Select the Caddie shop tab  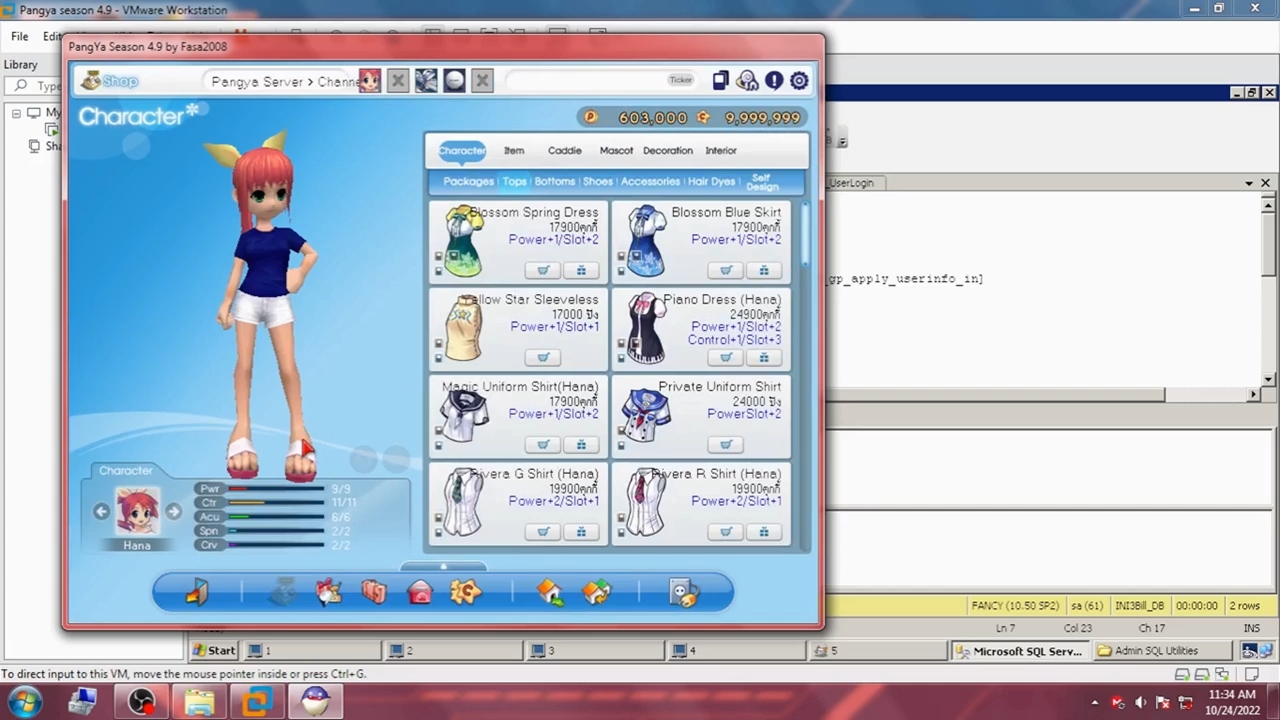564,151
